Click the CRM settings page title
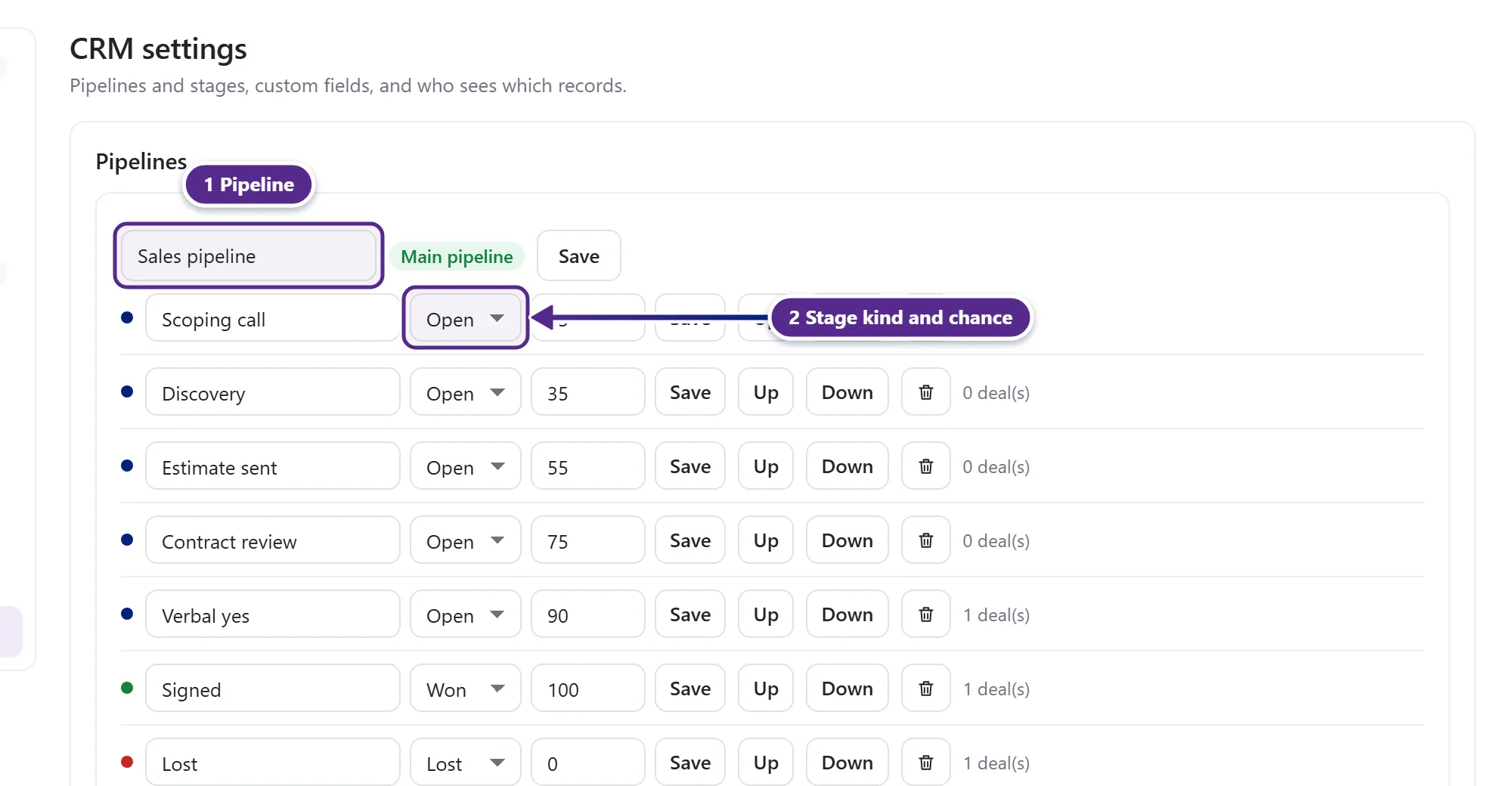Image resolution: width=1512 pixels, height=786 pixels. tap(158, 48)
